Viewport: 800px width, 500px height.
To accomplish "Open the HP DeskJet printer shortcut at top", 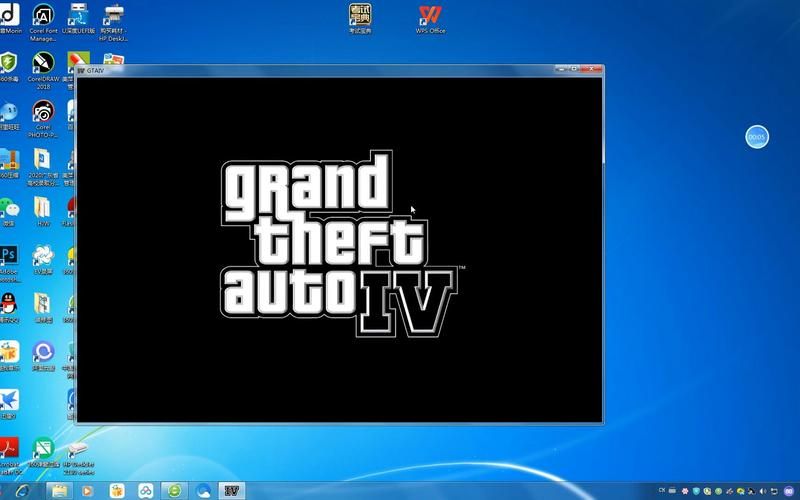I will (x=113, y=22).
